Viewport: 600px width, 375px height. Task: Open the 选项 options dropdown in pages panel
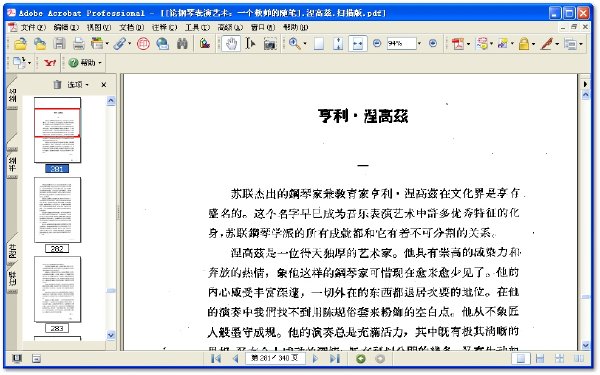pos(78,85)
